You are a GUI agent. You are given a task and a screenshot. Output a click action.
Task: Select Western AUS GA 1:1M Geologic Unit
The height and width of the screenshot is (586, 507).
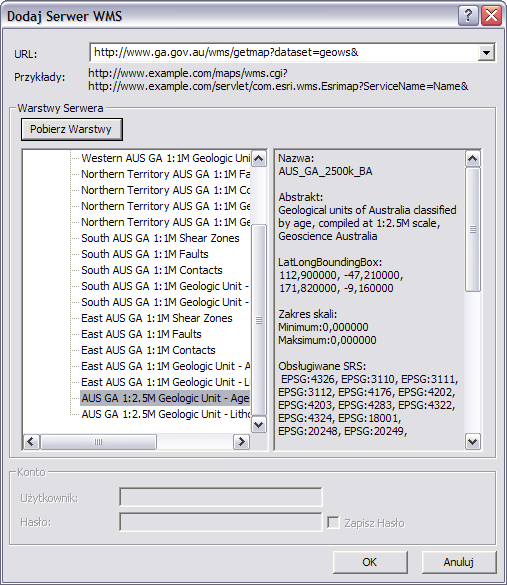166,158
